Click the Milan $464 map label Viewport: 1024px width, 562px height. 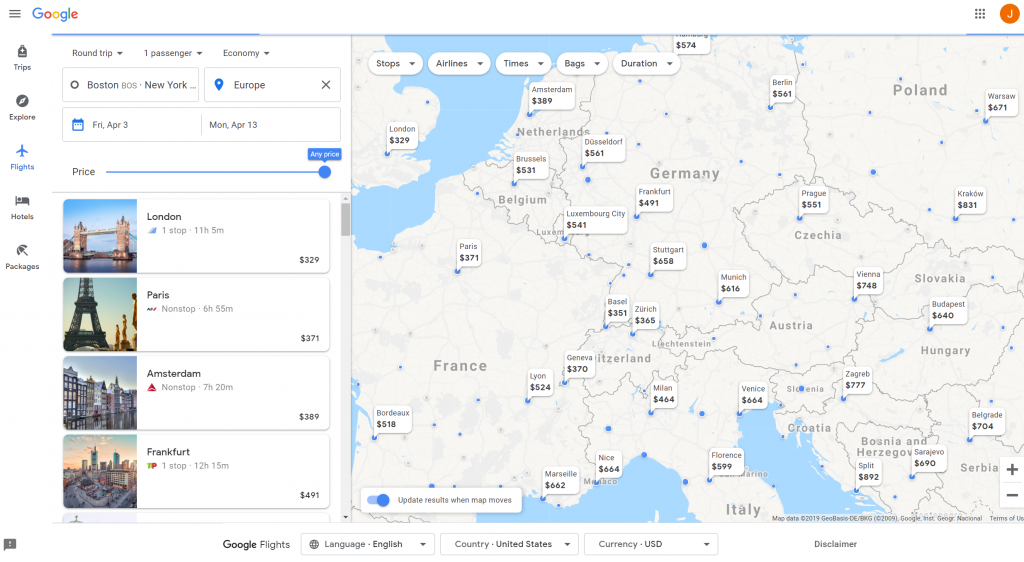(x=664, y=394)
